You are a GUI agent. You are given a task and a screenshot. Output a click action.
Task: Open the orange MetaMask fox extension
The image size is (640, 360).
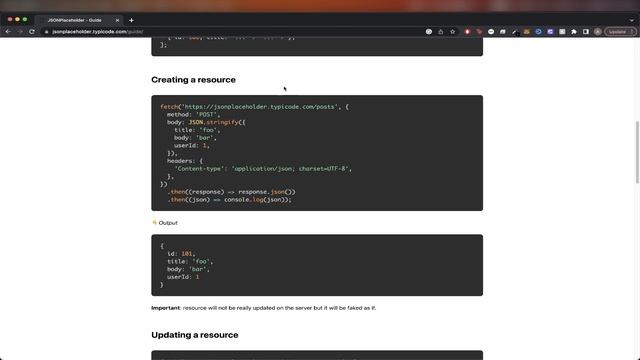[527, 31]
